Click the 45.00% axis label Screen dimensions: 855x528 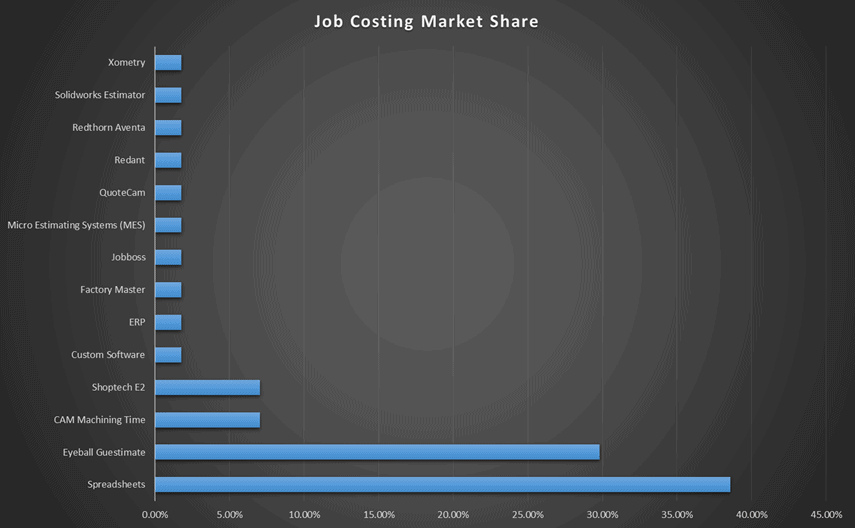click(x=826, y=514)
